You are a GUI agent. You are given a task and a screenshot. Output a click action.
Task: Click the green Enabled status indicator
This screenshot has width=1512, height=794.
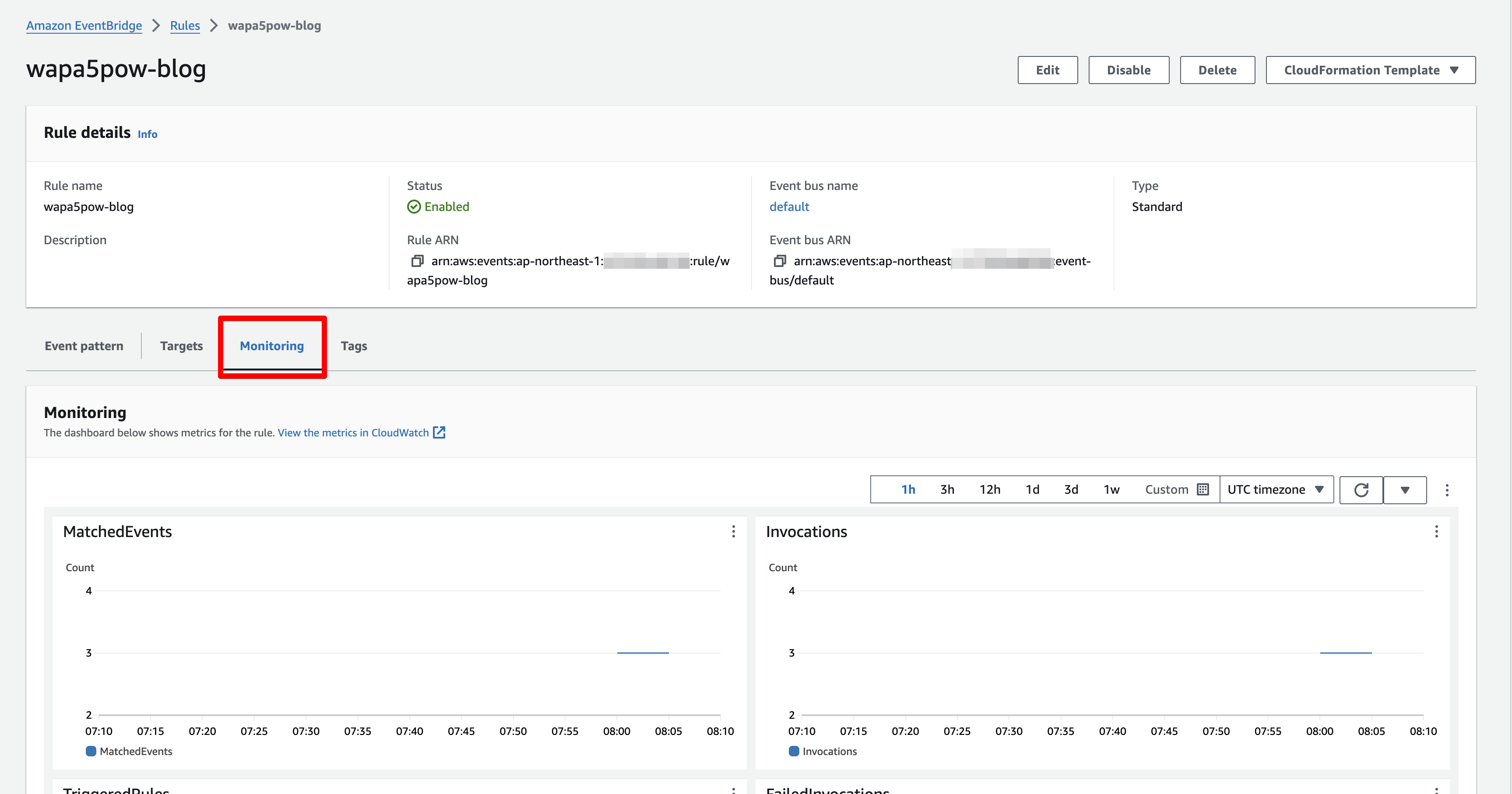pos(439,207)
